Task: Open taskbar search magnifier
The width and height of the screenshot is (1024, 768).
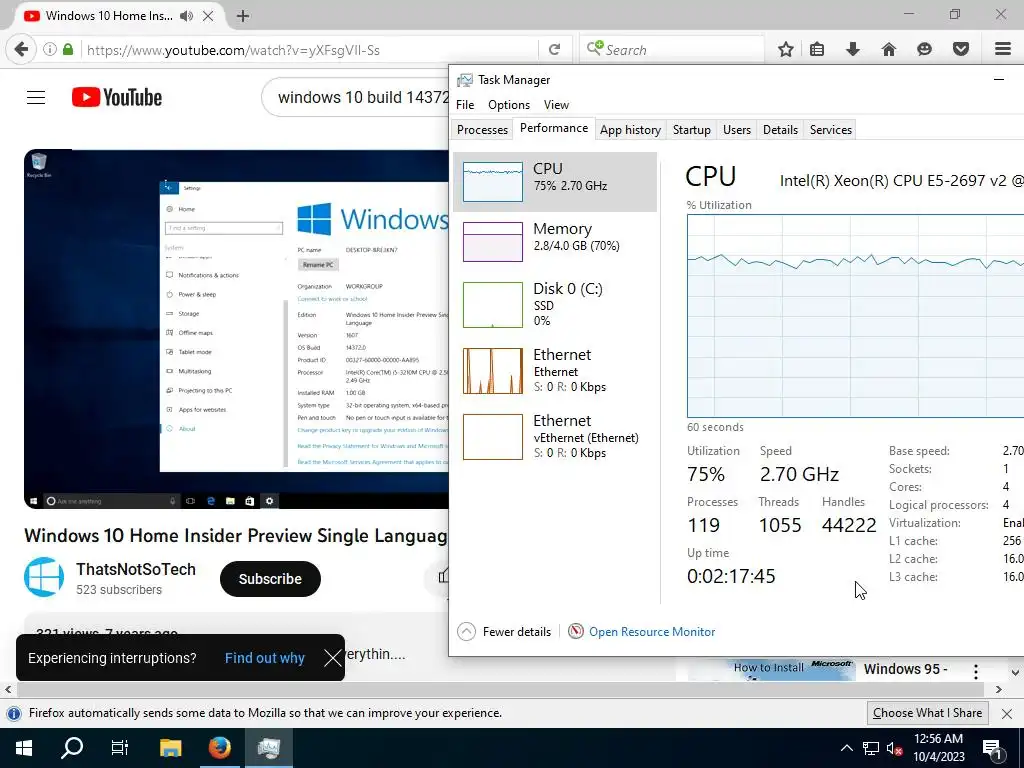Action: pyautogui.click(x=72, y=748)
